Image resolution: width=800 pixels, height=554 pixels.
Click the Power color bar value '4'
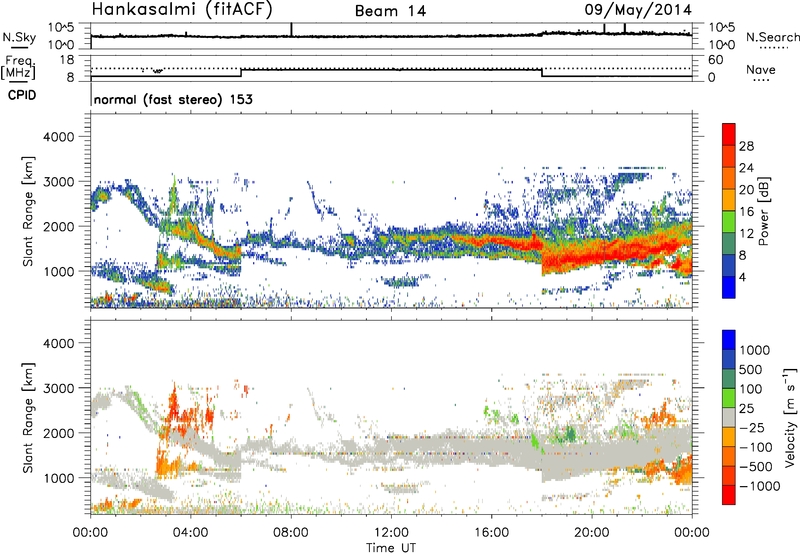tap(742, 277)
